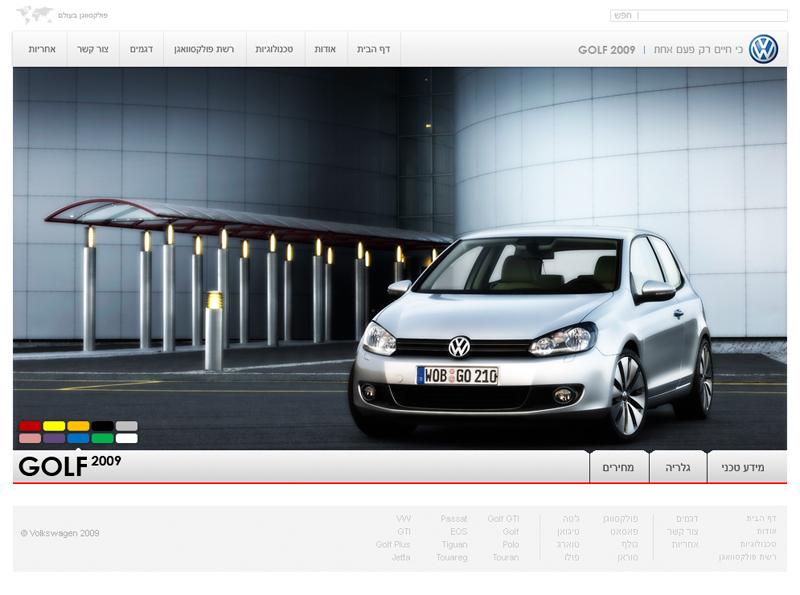This screenshot has height=595, width=800.
Task: Click the slogan כי חיים רק פעם אחת
Action: (698, 49)
